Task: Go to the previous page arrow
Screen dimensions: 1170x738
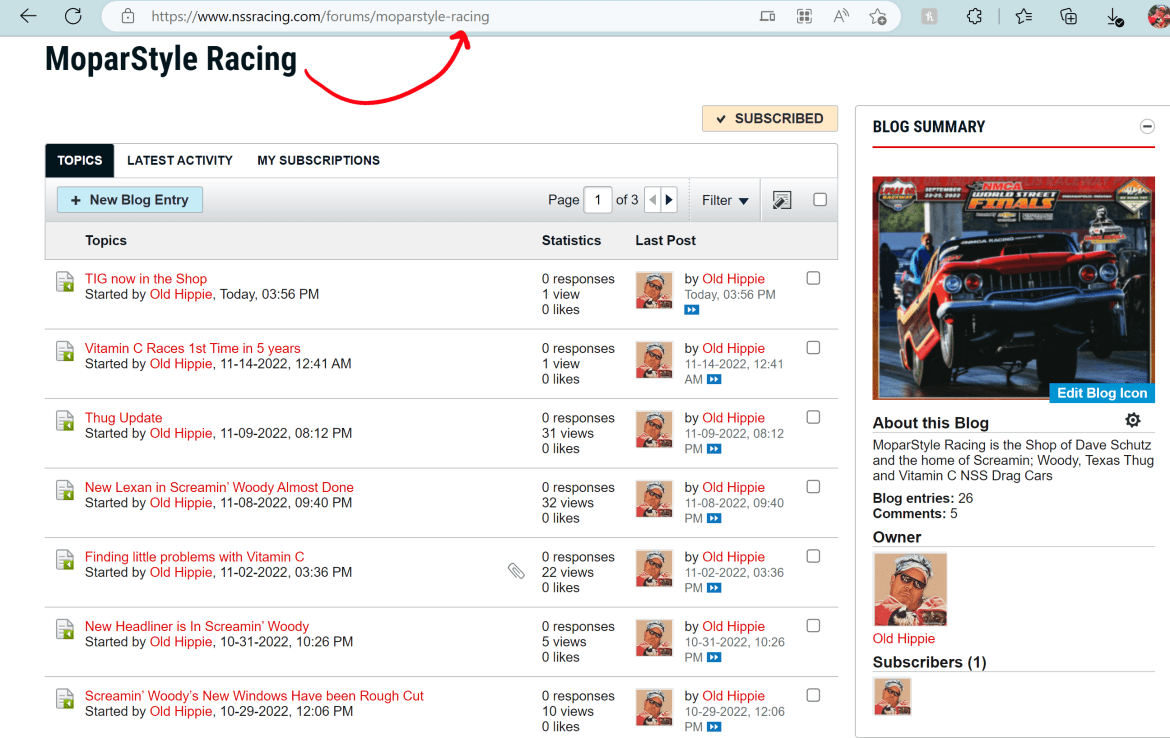Action: coord(653,200)
